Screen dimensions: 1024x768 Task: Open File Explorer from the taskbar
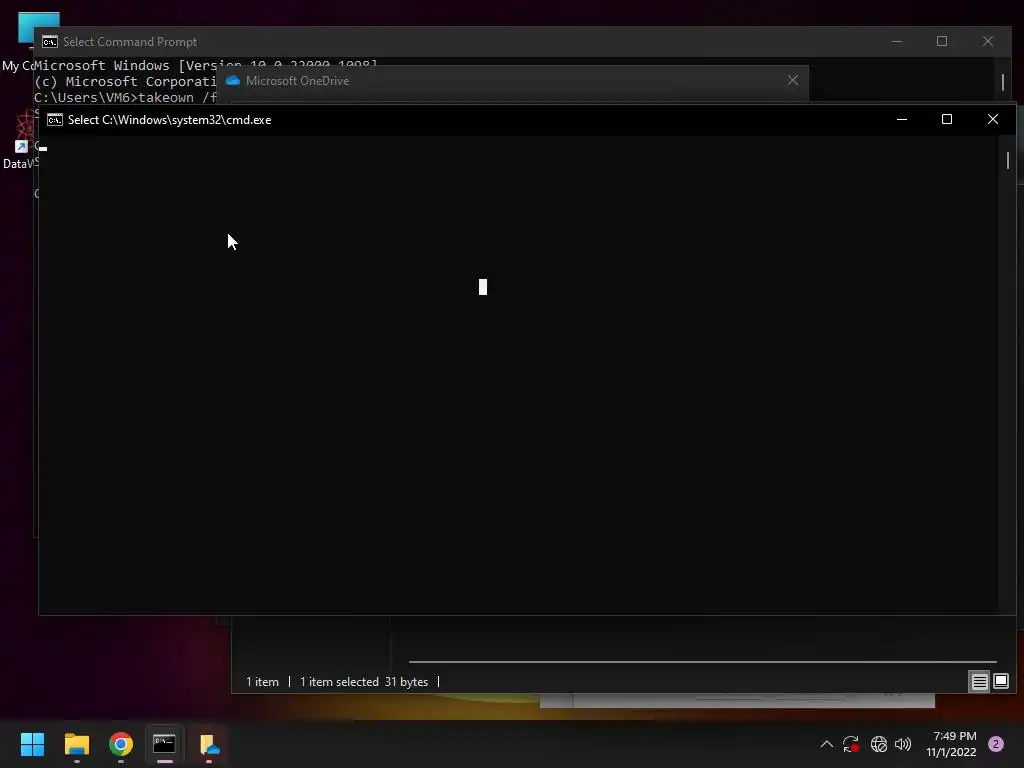point(76,744)
